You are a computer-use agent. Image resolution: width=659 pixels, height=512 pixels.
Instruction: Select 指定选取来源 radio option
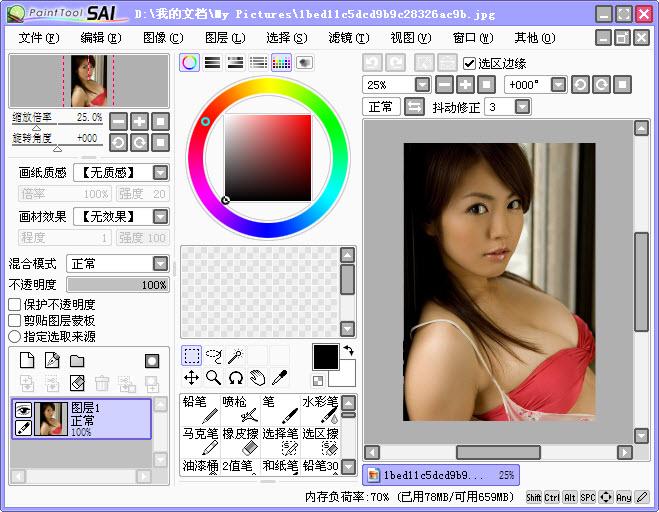pyautogui.click(x=15, y=336)
